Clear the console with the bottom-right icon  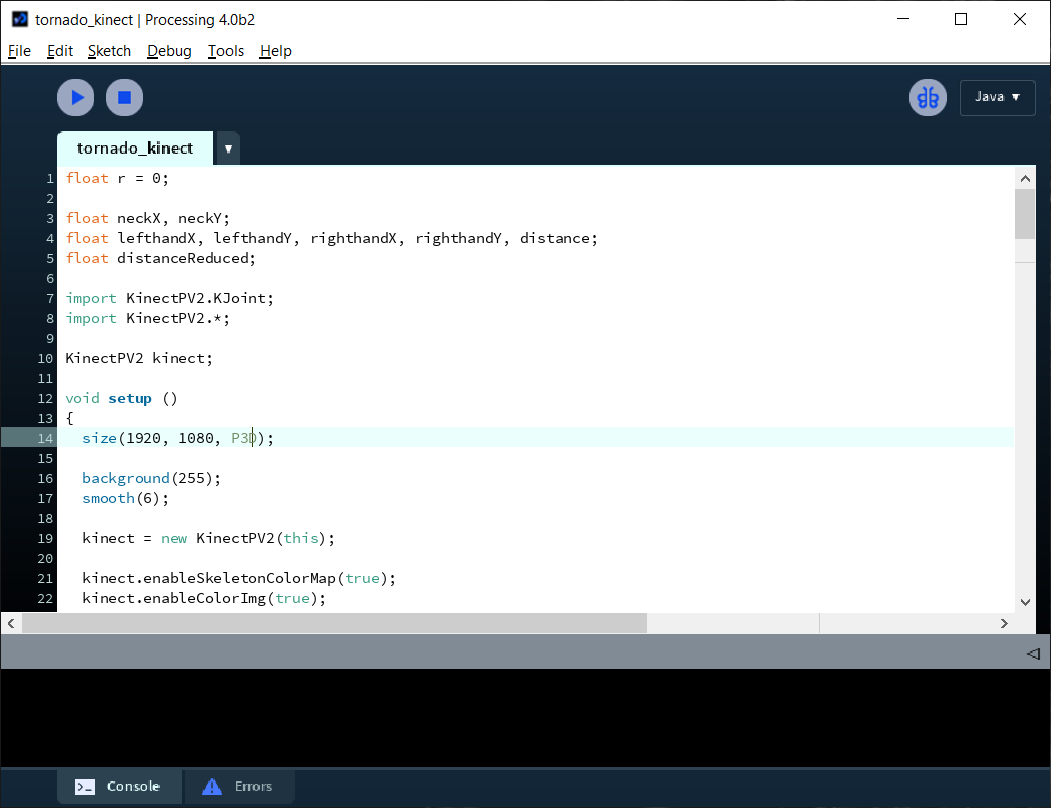(x=1032, y=653)
